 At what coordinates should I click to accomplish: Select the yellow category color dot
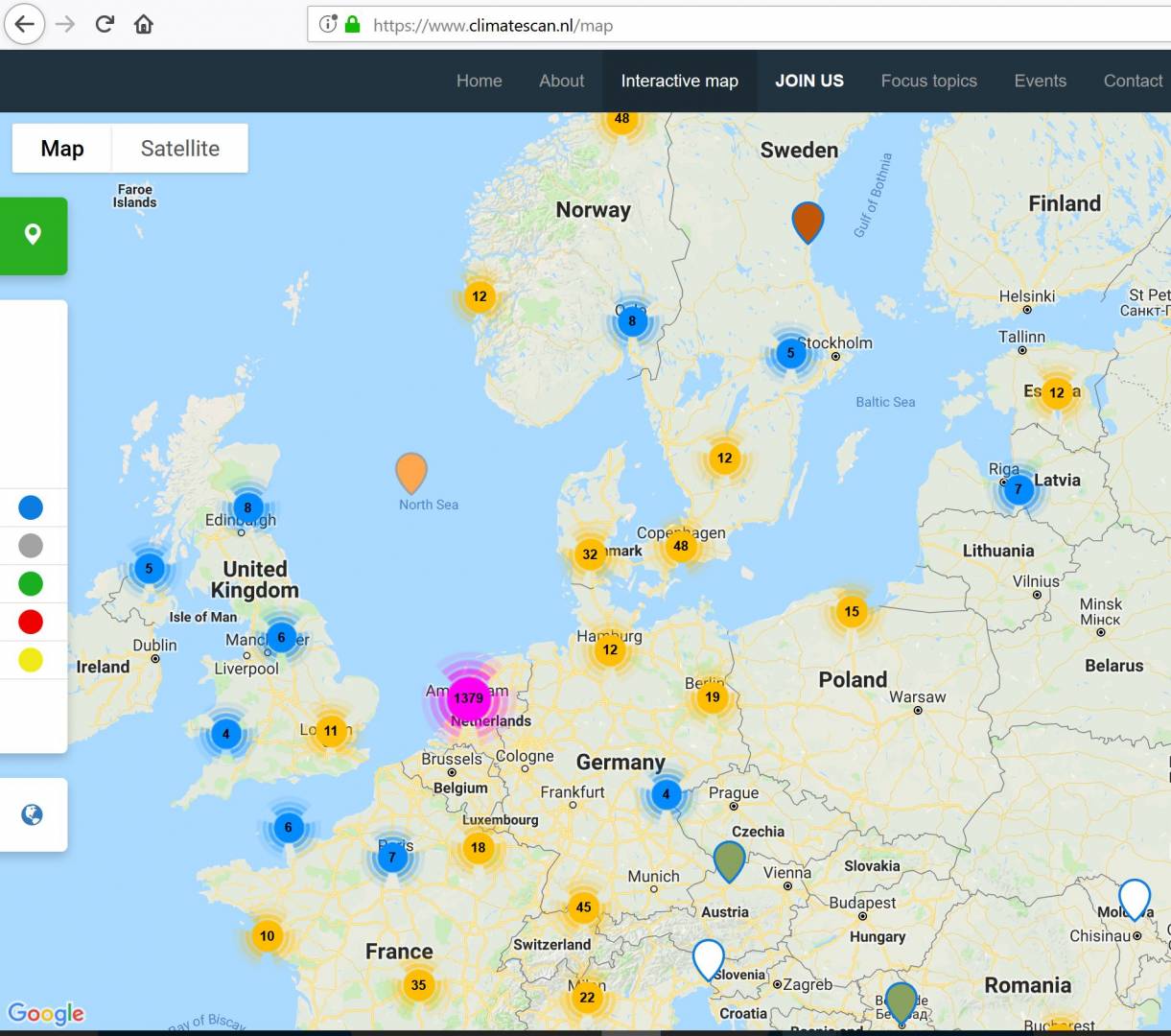click(31, 660)
